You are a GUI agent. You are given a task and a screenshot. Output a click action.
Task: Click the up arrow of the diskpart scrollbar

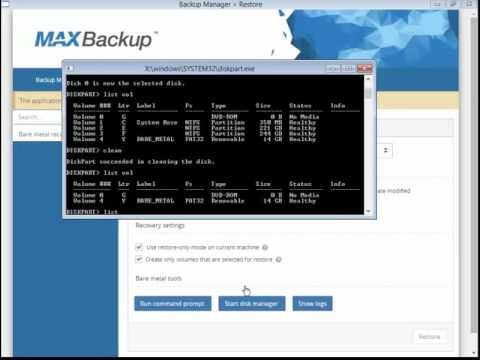368,79
